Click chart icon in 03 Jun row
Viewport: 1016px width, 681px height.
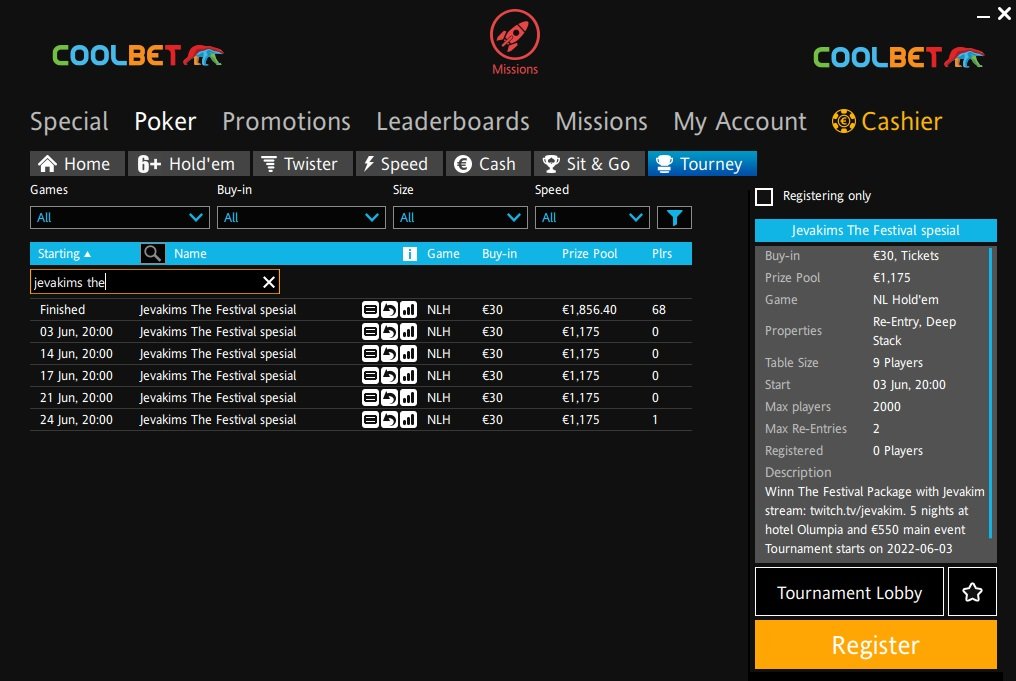408,332
